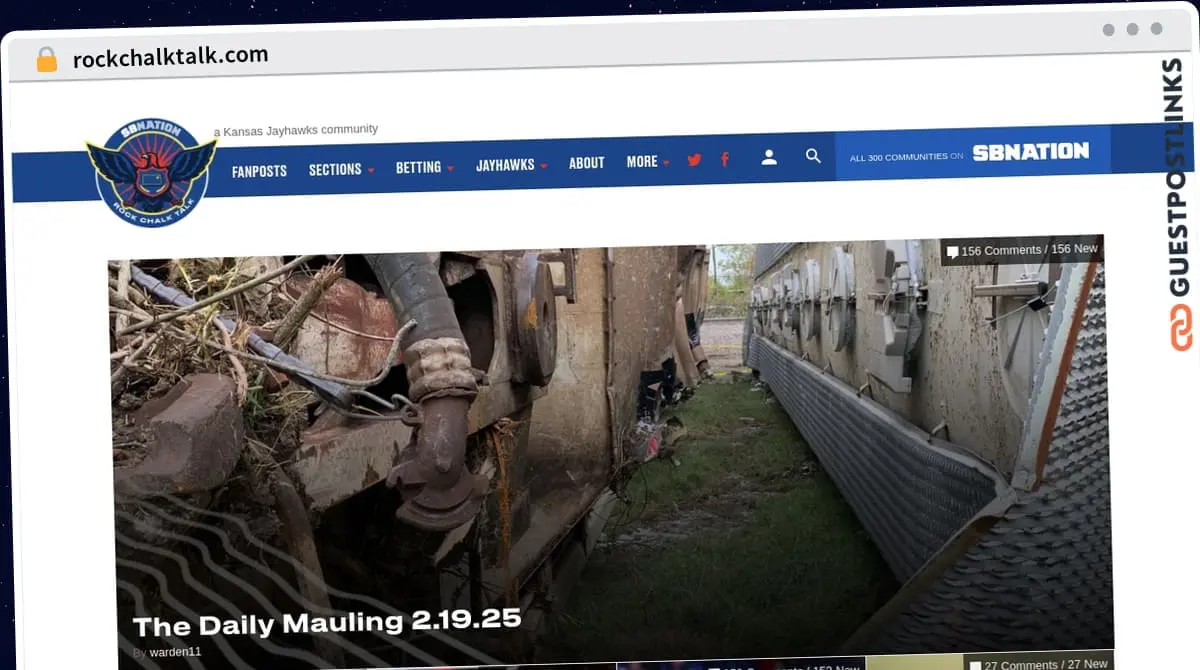Open the 27 Comments link at bottom
The height and width of the screenshot is (670, 1200).
[1038, 663]
